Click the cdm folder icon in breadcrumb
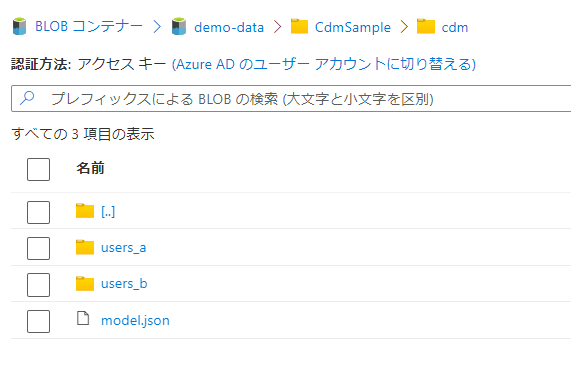Image resolution: width=571 pixels, height=372 pixels. coord(426,27)
